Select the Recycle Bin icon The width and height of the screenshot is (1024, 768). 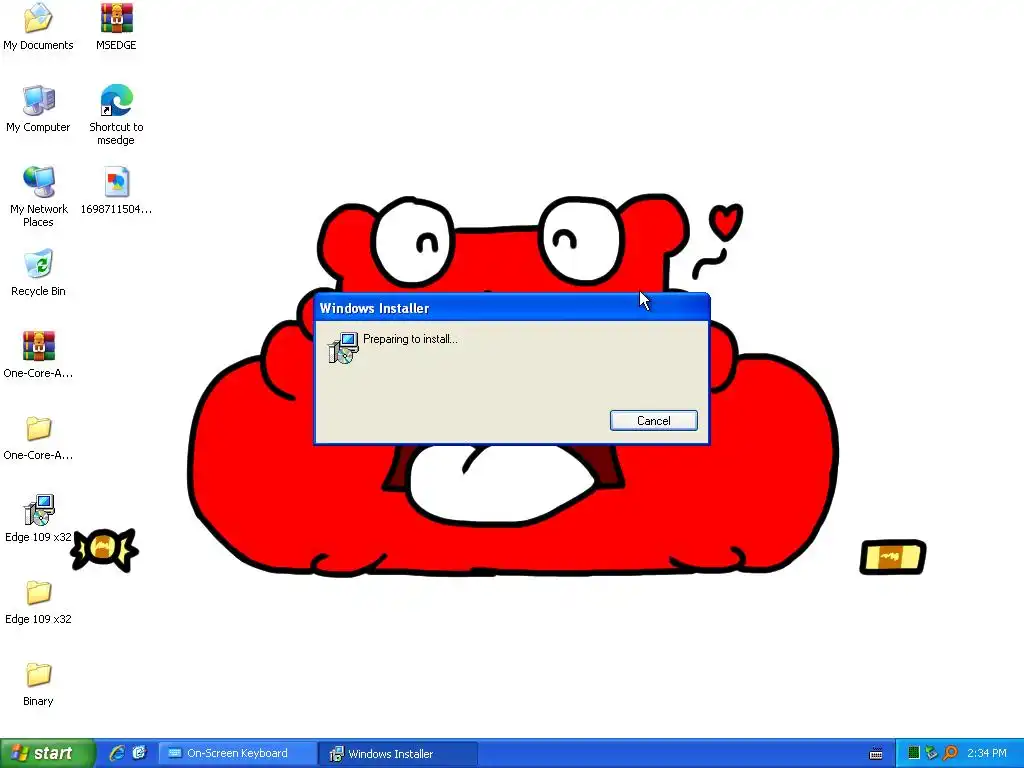38,264
